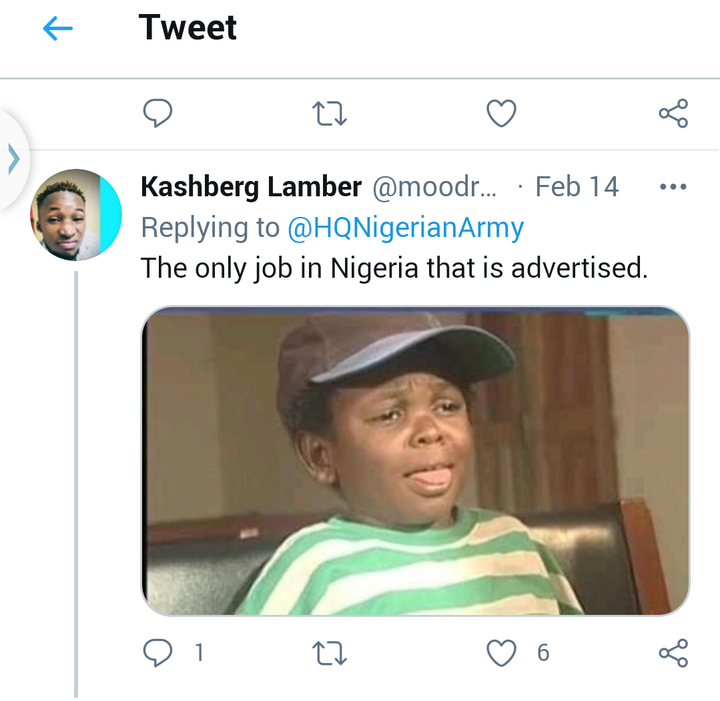Retweet Kashberg Lamber's reply
The image size is (720, 701).
(x=329, y=653)
